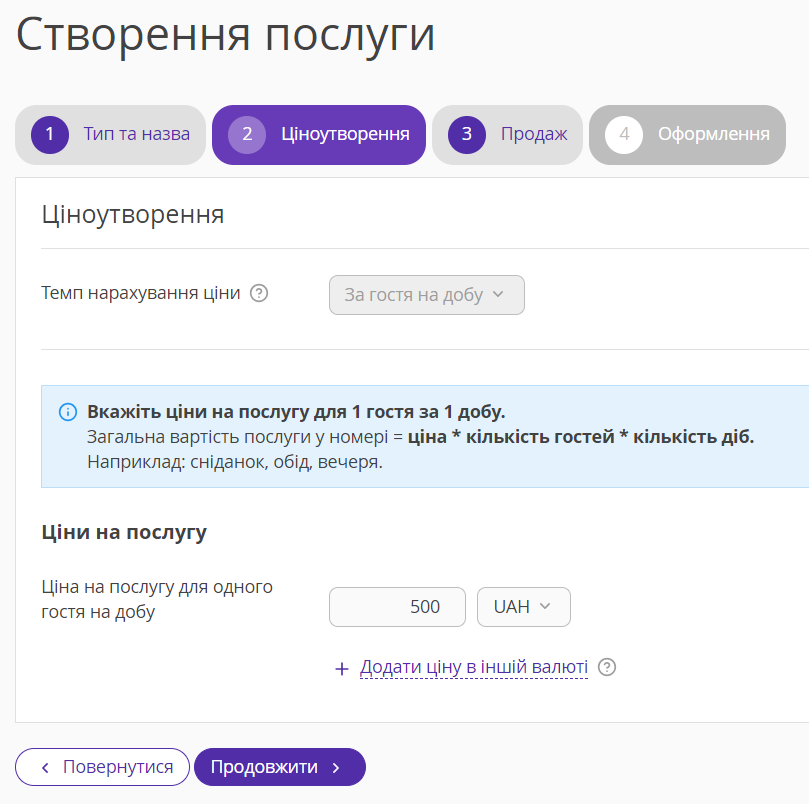Click bold text Вкажіть ціни на послугу
This screenshot has height=804, width=809.
click(x=296, y=412)
